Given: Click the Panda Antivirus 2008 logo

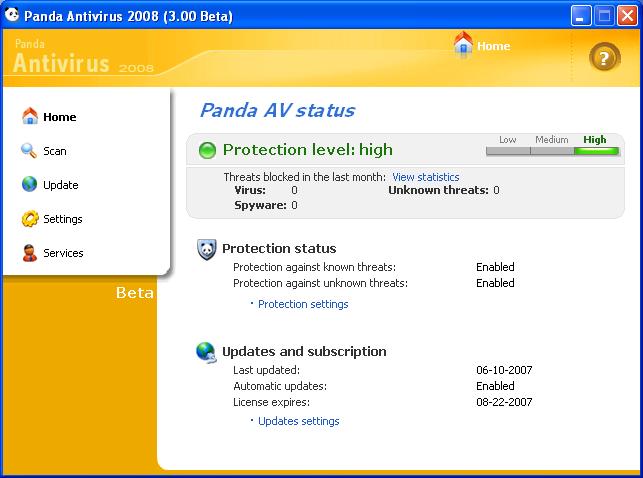Looking at the screenshot, I should click(84, 57).
